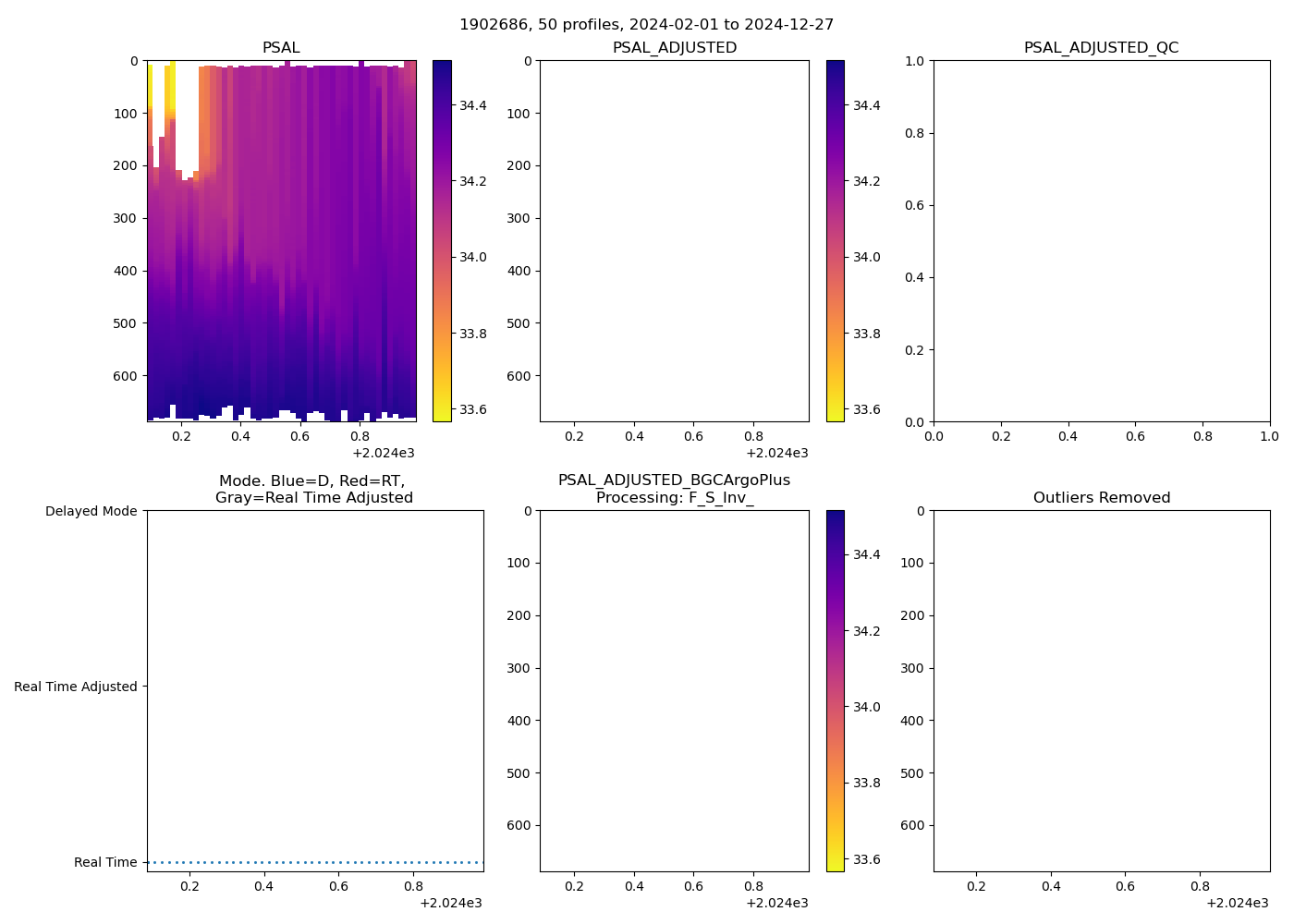Viewport: 1294px width, 924px height.
Task: Click the colorbar beside the PSAL heatmap
Action: (442, 240)
